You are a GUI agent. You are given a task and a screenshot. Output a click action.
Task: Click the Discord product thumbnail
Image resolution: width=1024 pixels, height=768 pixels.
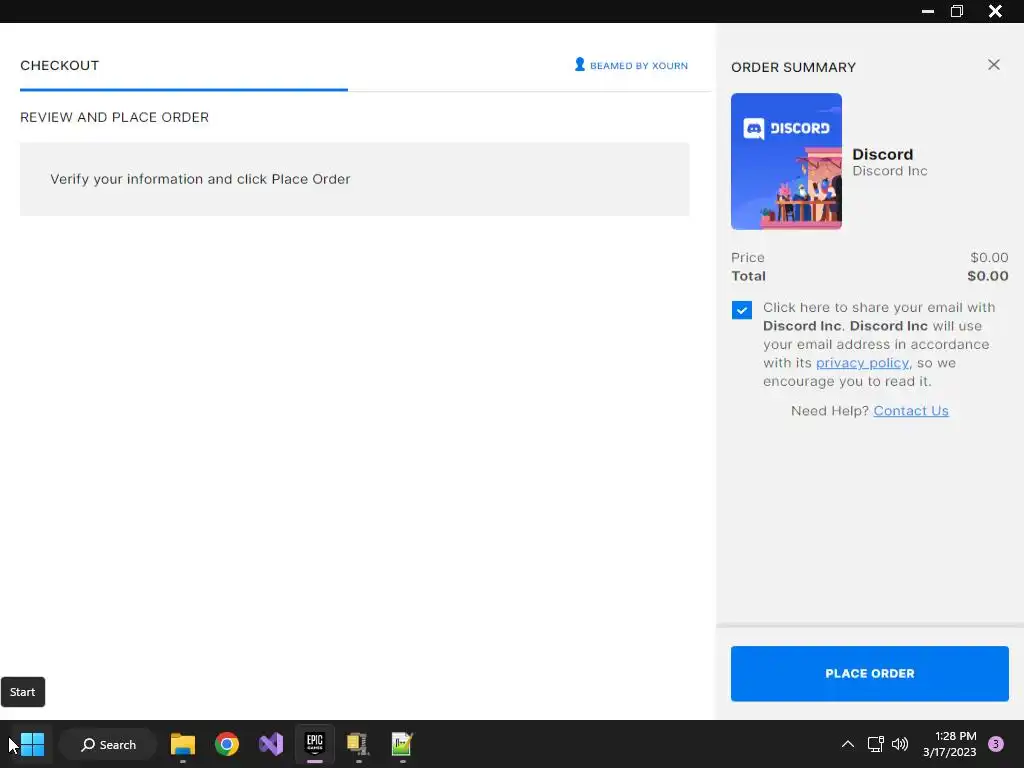click(786, 161)
